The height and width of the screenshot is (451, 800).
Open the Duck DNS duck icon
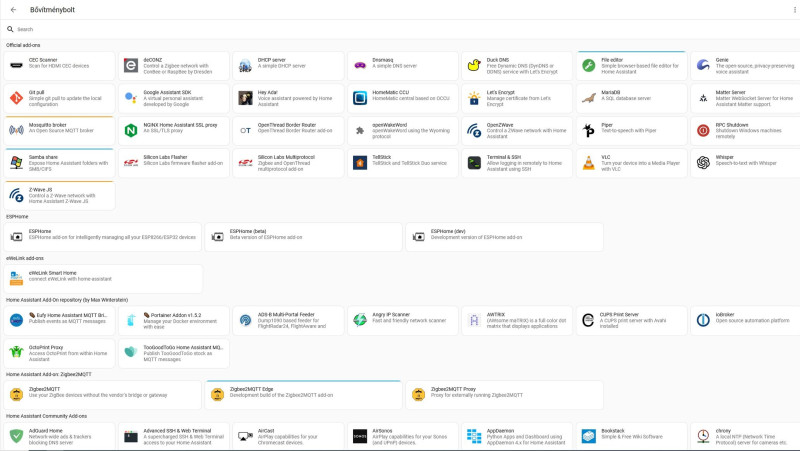click(x=474, y=65)
